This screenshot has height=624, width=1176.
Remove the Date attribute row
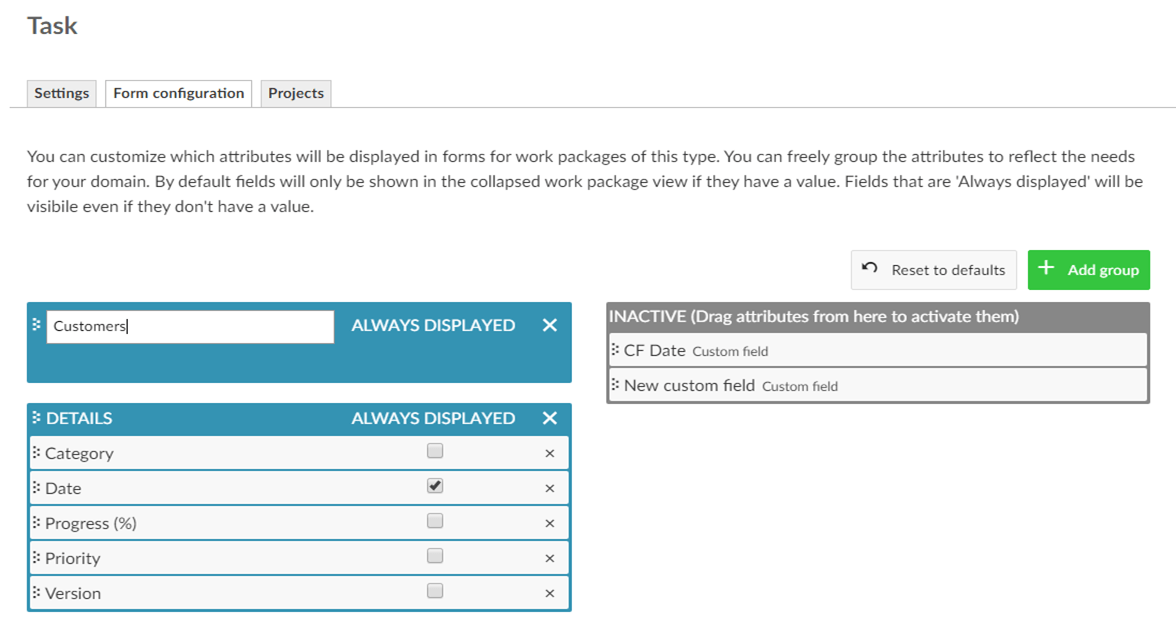pos(549,489)
